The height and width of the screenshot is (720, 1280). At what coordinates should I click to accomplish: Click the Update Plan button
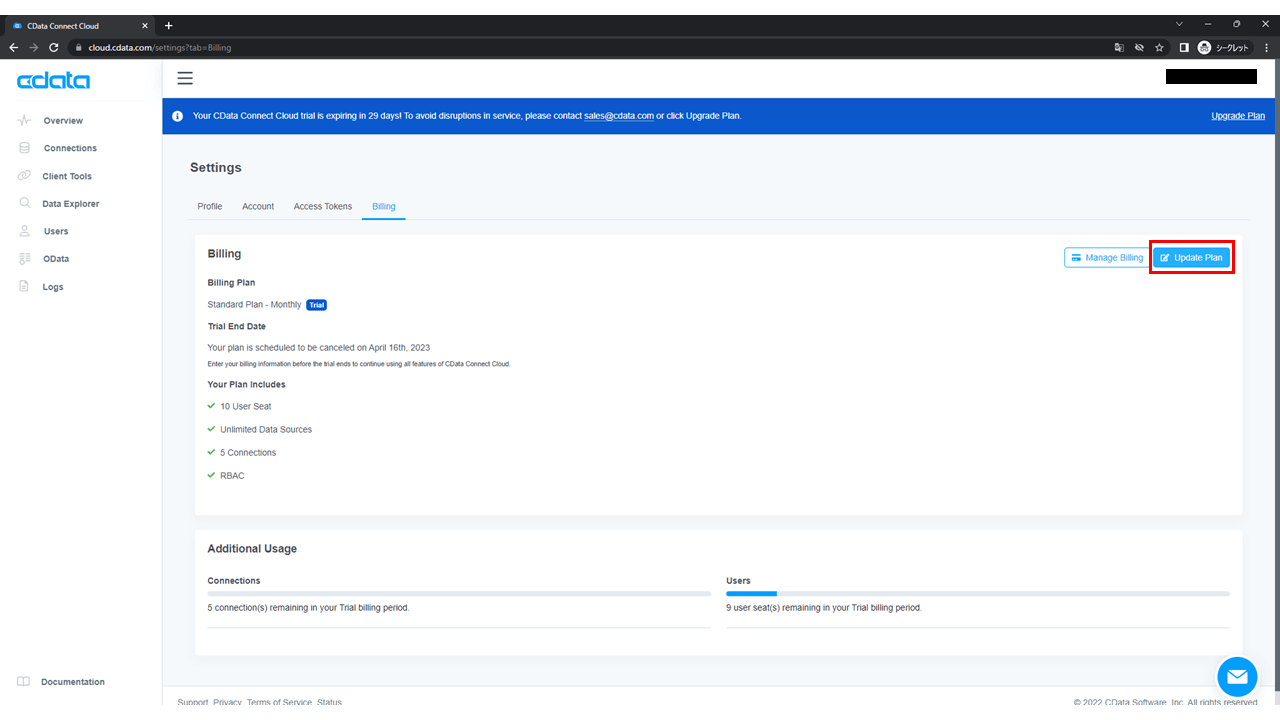(1191, 258)
